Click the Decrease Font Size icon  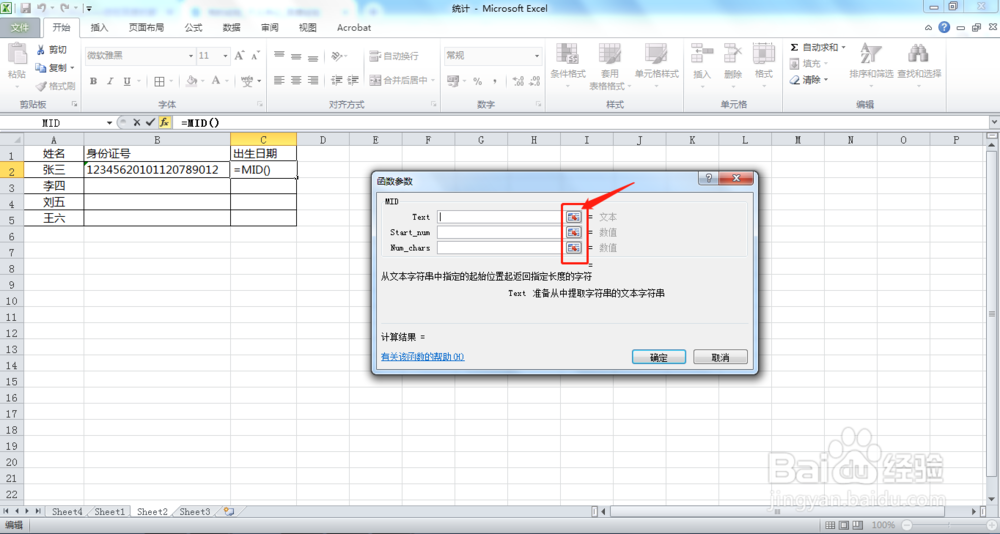255,56
